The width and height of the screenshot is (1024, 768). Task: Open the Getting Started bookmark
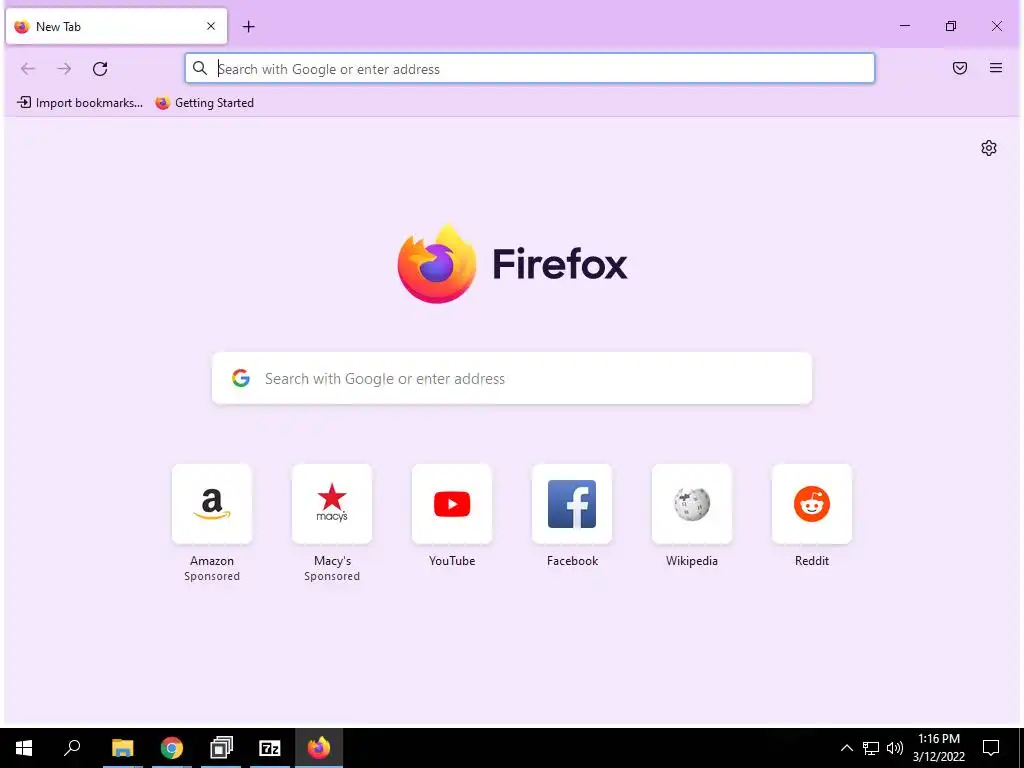point(204,103)
